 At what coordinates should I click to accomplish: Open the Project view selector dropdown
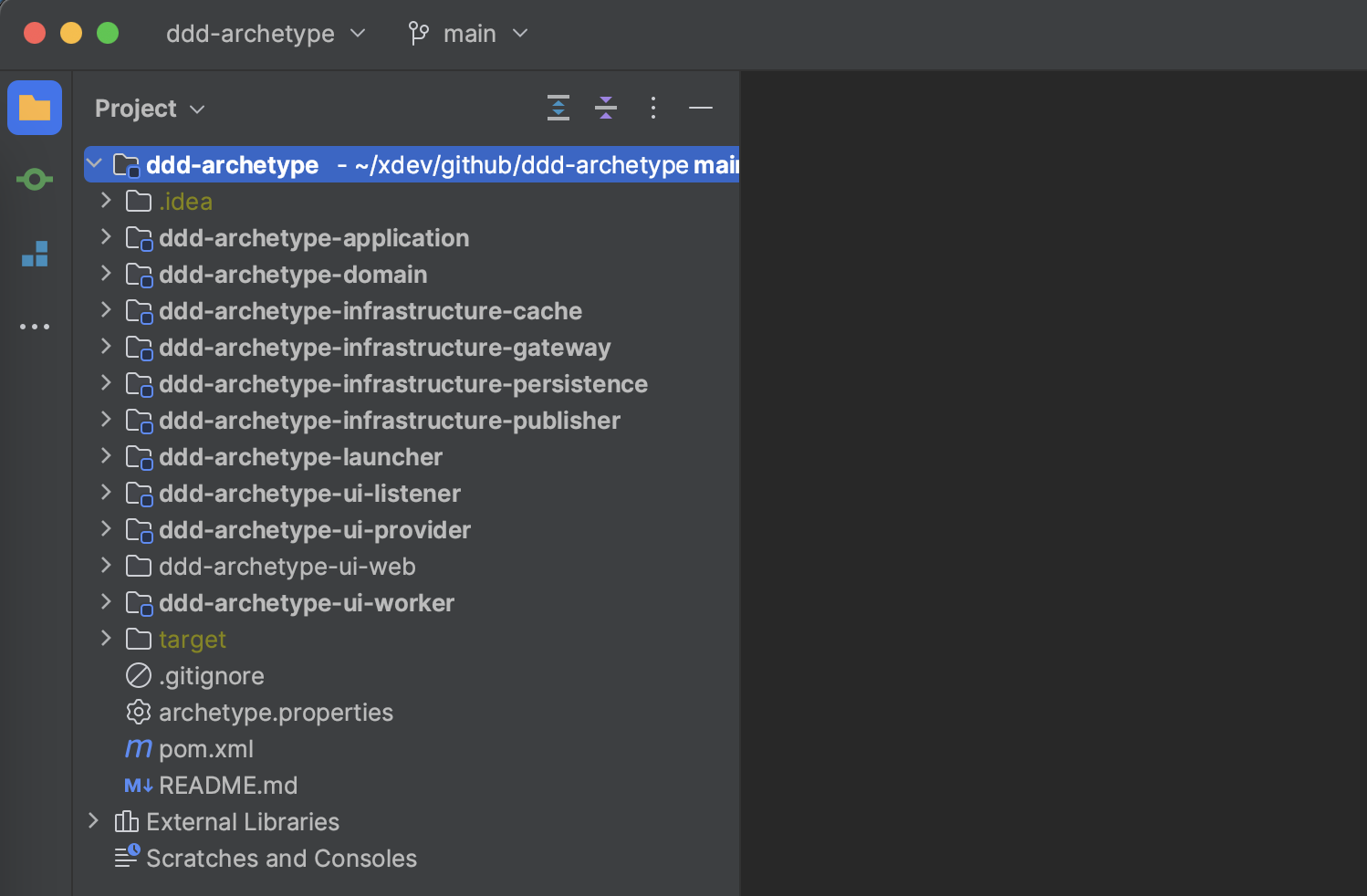(x=150, y=109)
